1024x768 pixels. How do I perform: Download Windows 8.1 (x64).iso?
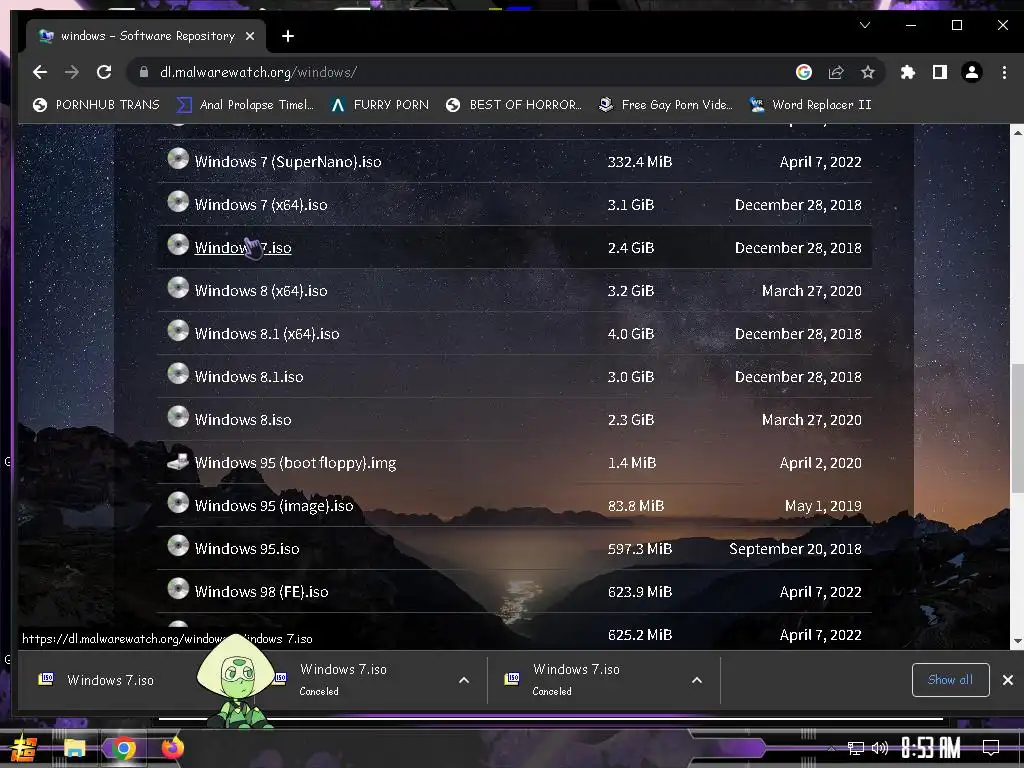266,334
